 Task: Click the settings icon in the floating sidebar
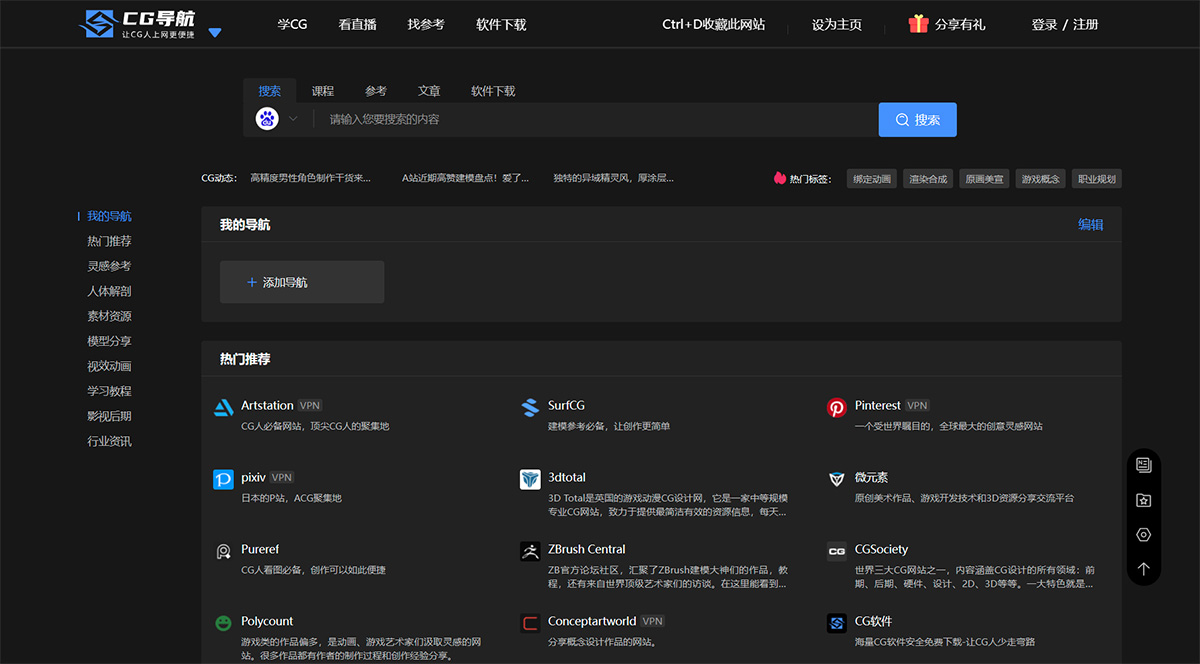(1143, 534)
